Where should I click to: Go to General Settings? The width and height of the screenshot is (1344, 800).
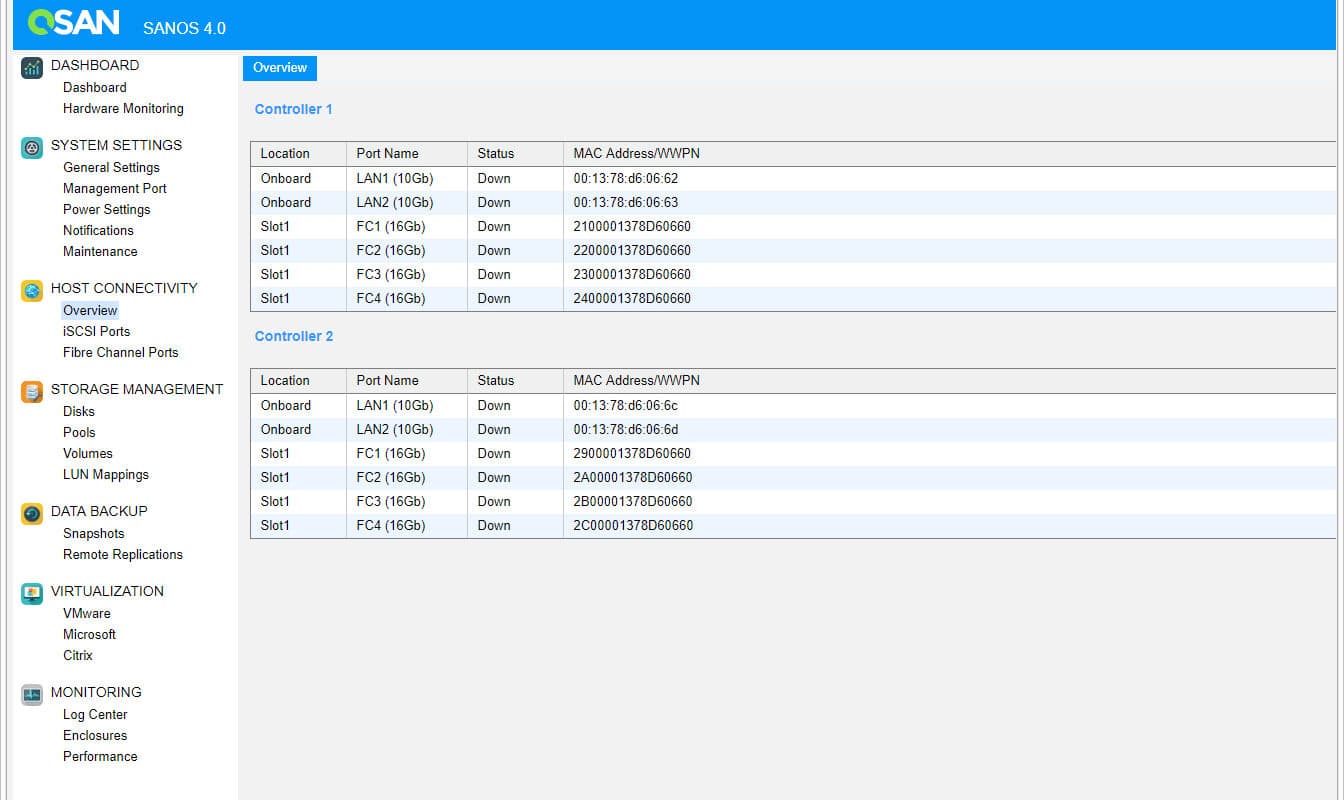point(111,167)
